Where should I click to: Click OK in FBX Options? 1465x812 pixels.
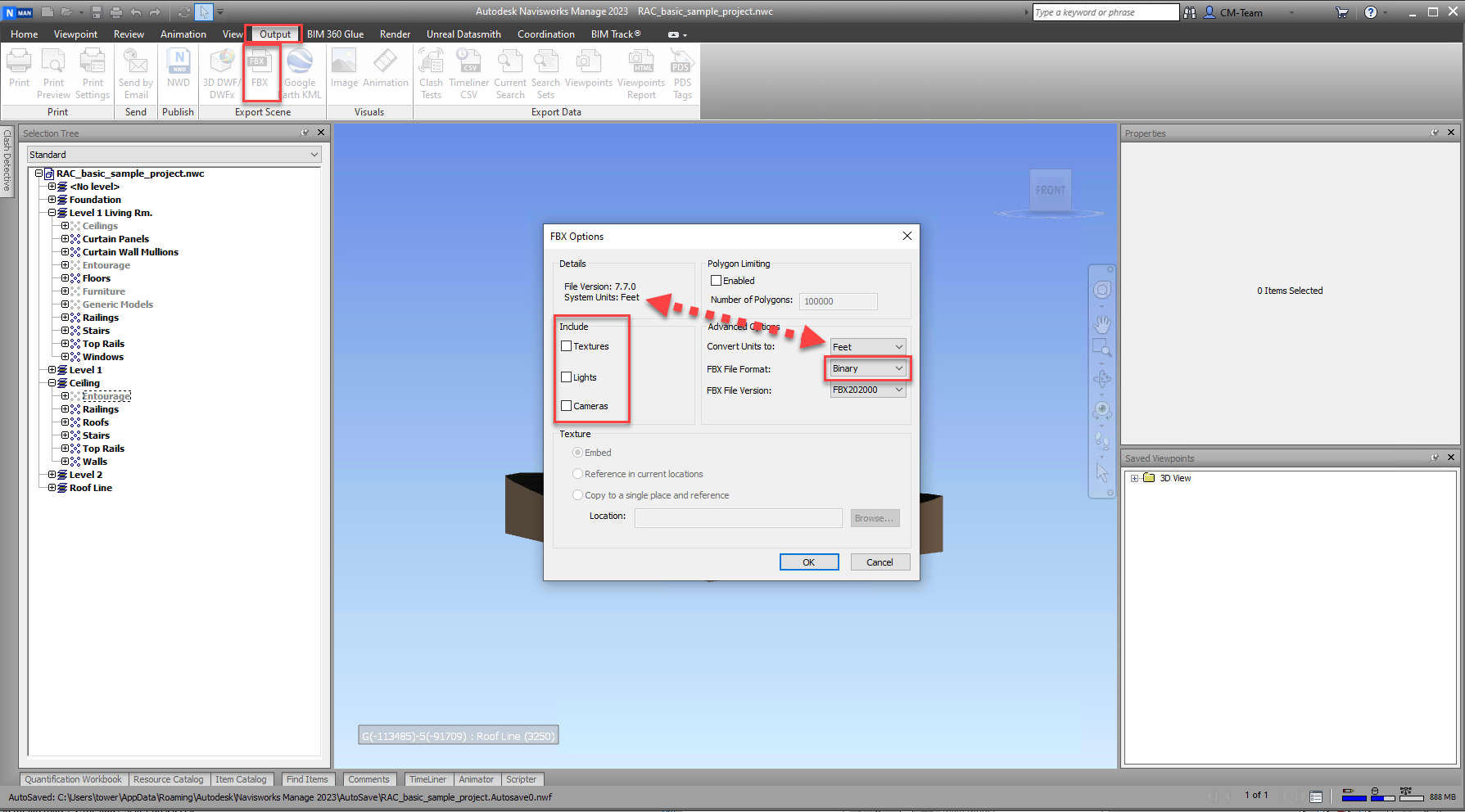click(809, 562)
